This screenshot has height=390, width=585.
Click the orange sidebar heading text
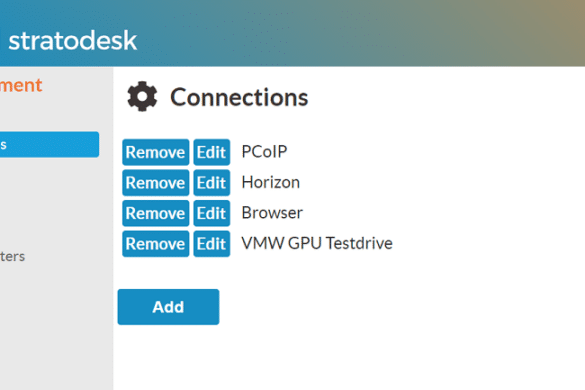click(x=21, y=85)
